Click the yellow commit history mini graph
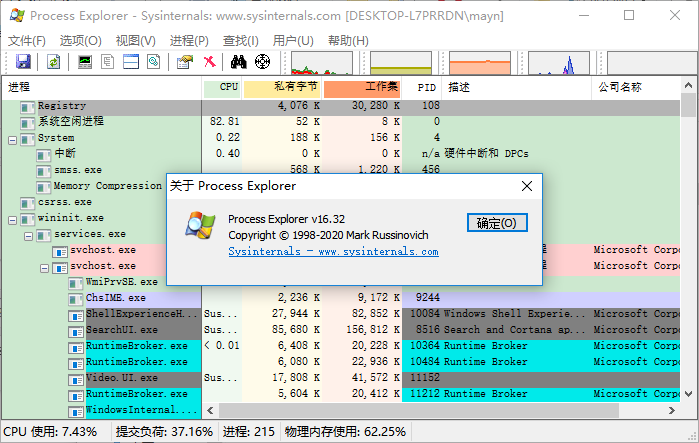The width and height of the screenshot is (699, 443). (401, 62)
